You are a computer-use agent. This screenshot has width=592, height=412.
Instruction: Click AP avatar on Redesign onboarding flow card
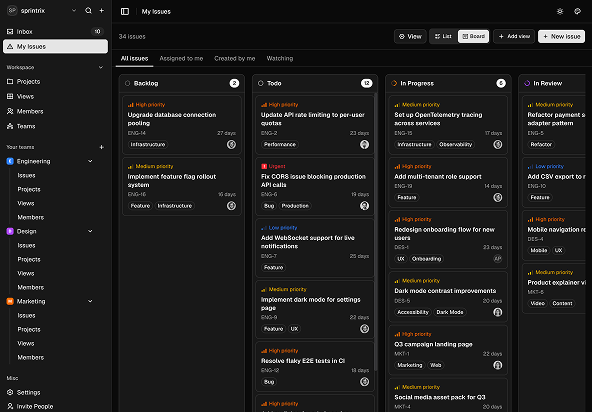coord(498,259)
